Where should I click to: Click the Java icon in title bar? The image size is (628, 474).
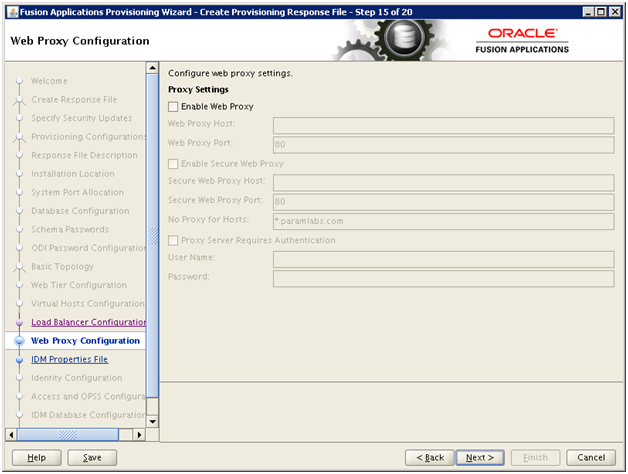[12, 12]
